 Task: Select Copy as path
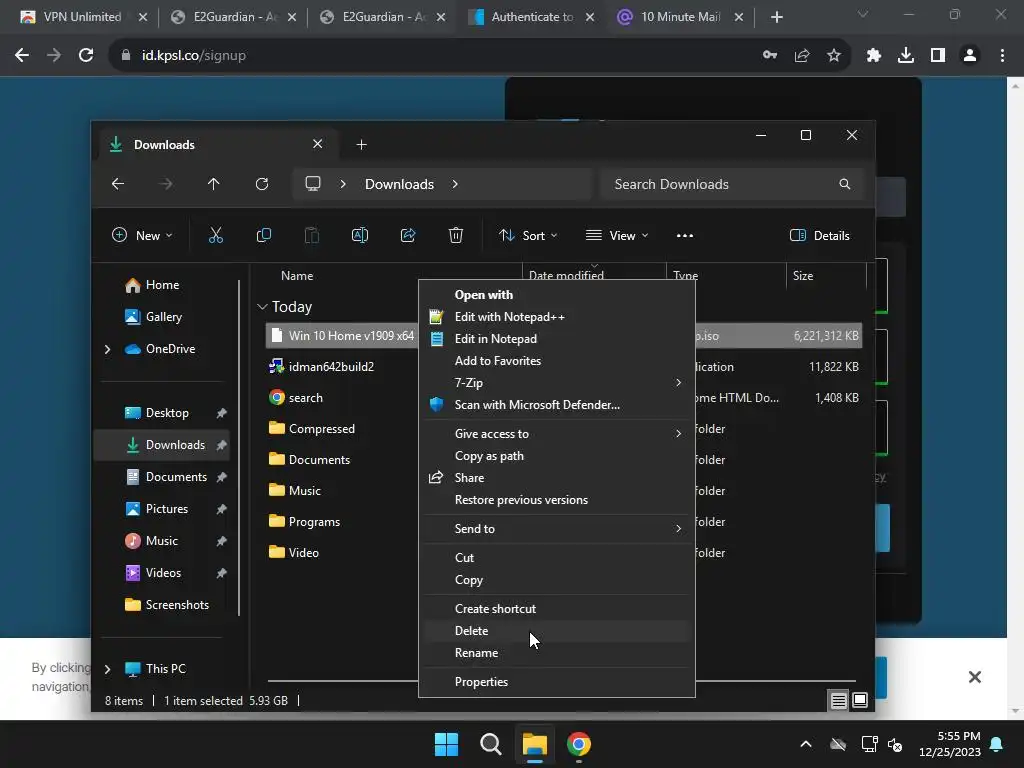point(556,456)
